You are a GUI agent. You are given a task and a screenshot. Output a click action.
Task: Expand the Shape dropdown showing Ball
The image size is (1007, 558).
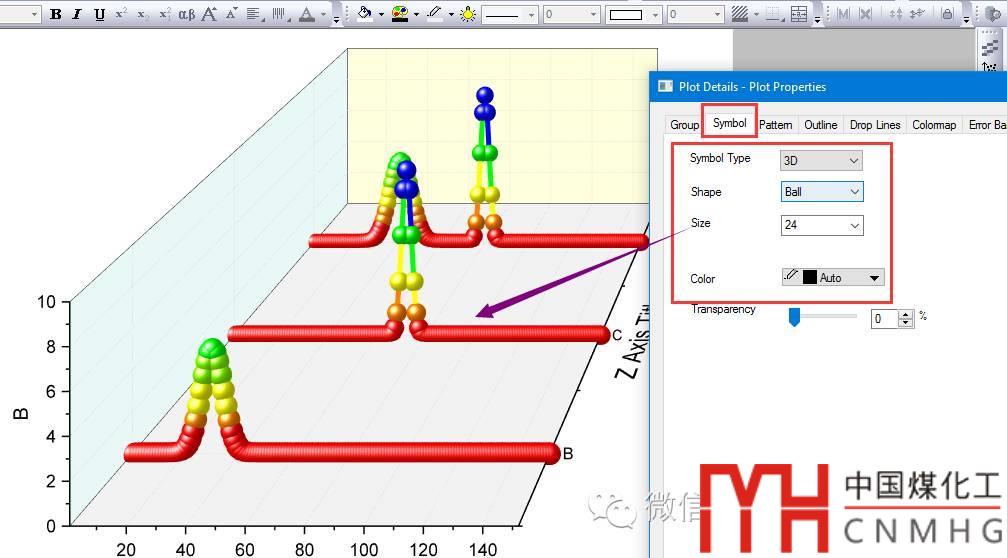pos(821,192)
